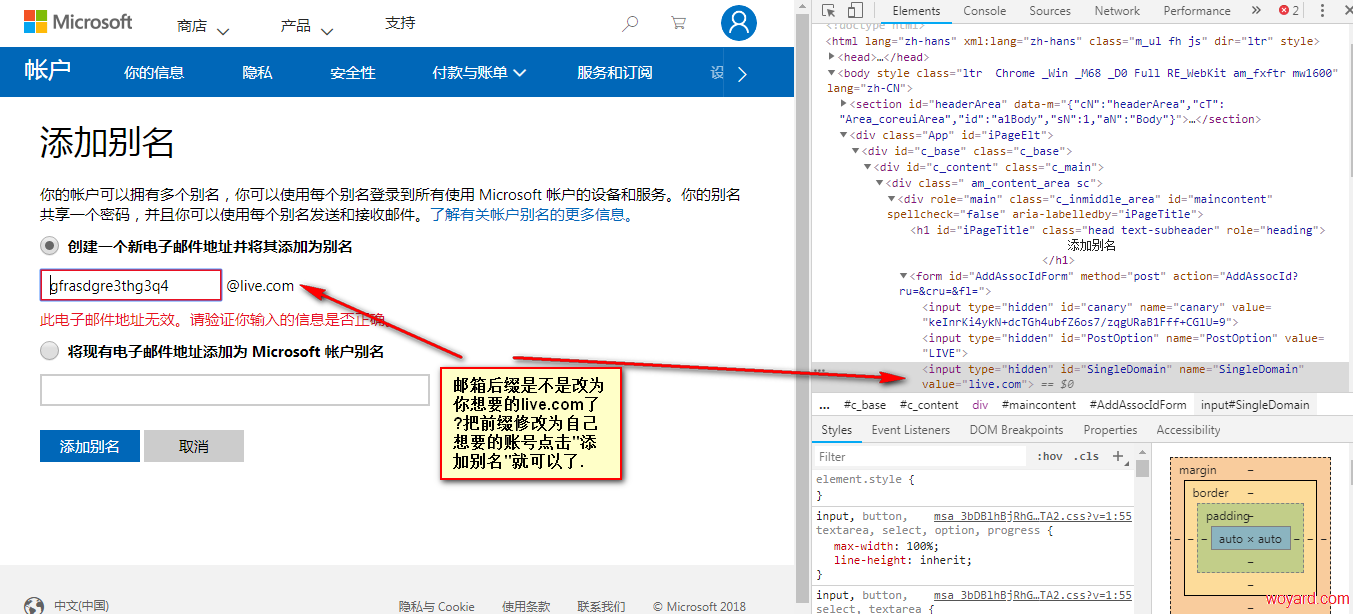Viewport: 1353px width, 614px height.
Task: Go to 隐私 account page
Action: click(257, 72)
